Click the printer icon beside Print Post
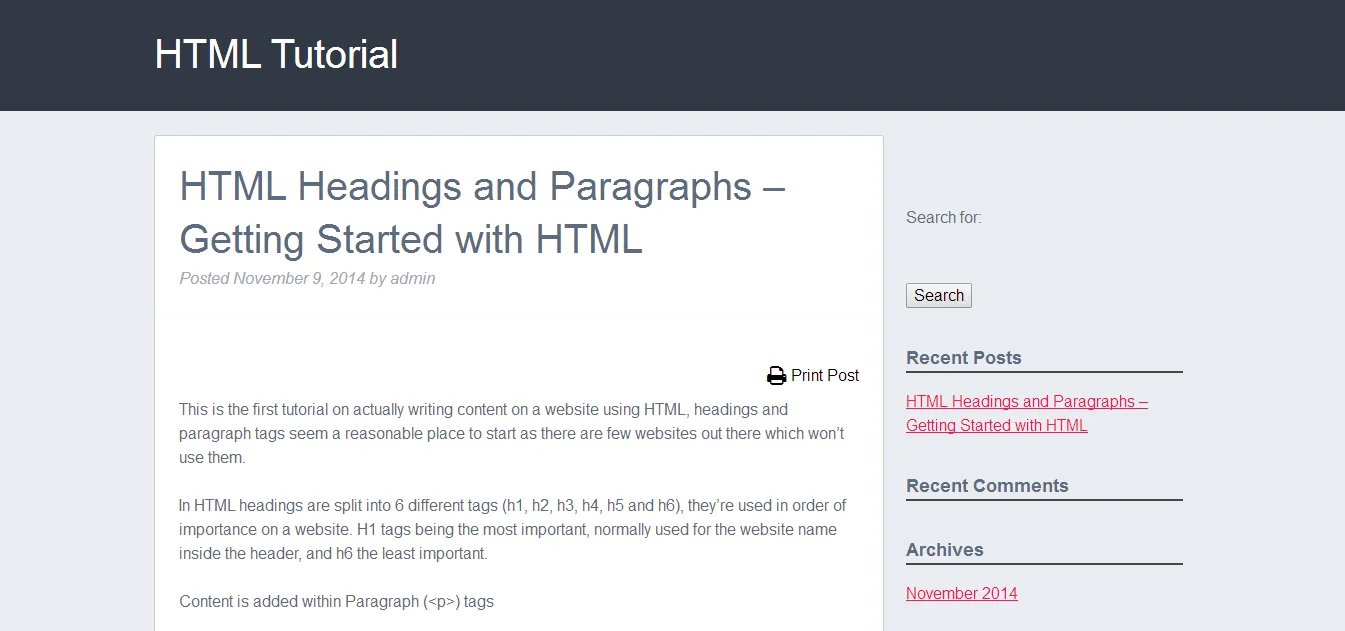This screenshot has width=1345, height=631. pos(776,376)
